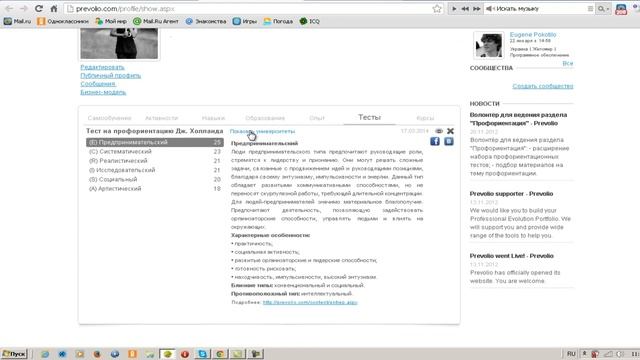
Task: Click the browser forward arrow
Action: [x=24, y=9]
